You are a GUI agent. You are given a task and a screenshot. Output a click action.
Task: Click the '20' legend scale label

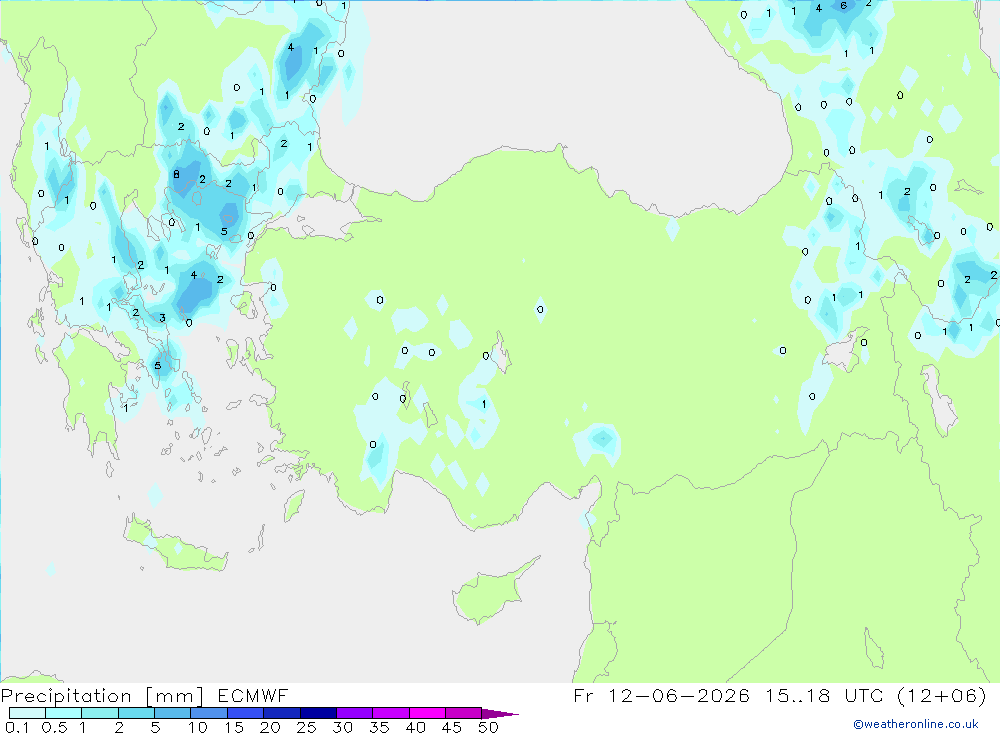[270, 727]
